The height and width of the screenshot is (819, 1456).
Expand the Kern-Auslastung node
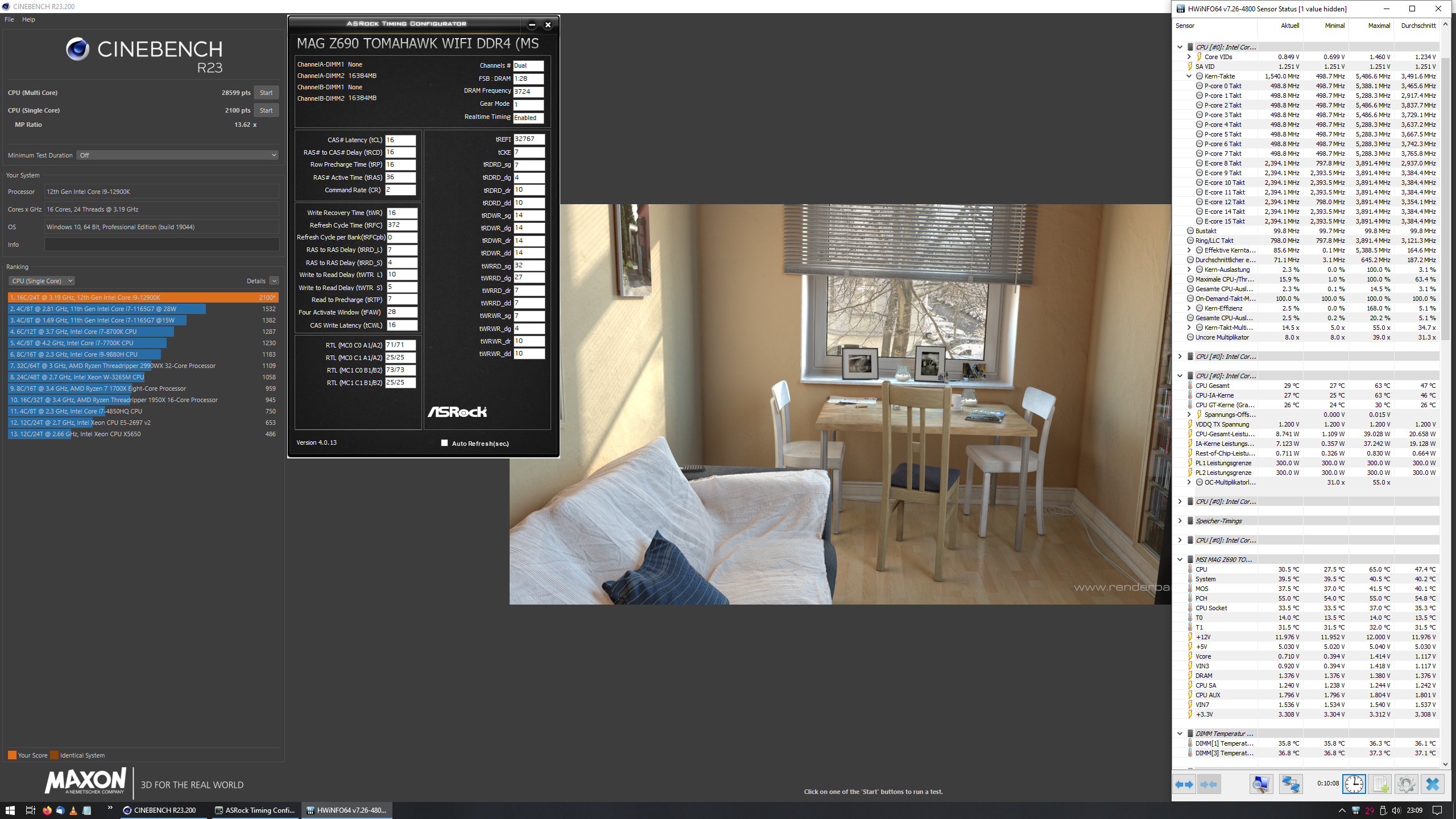point(1189,270)
